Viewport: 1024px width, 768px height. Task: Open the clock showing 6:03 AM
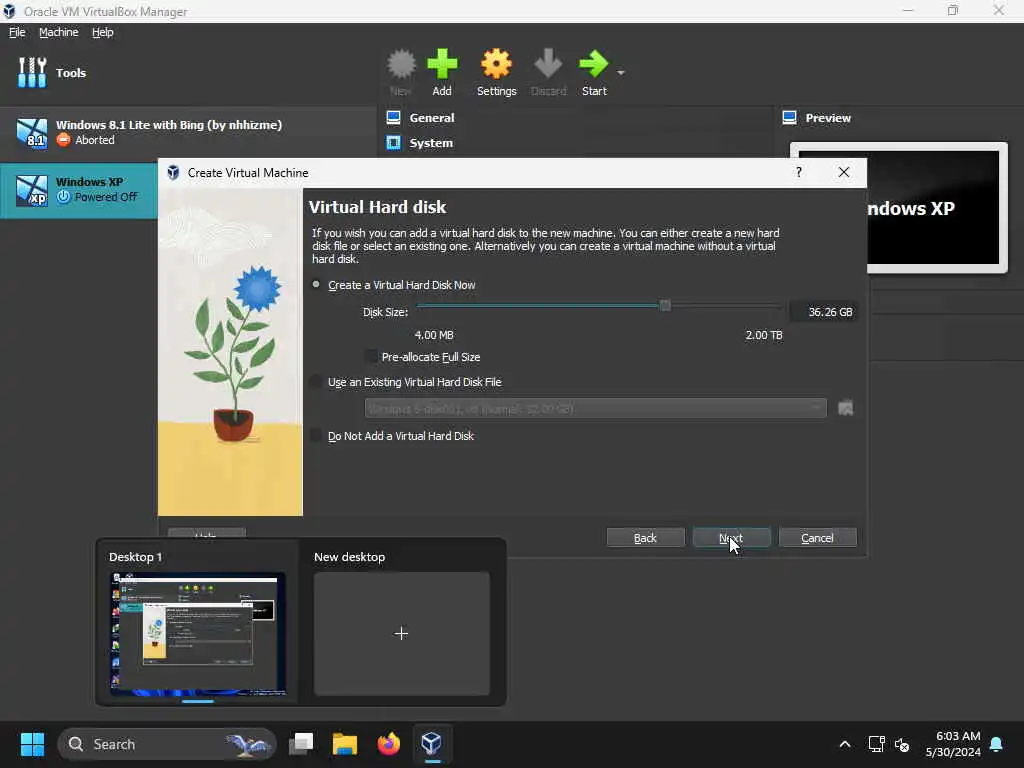click(x=952, y=744)
